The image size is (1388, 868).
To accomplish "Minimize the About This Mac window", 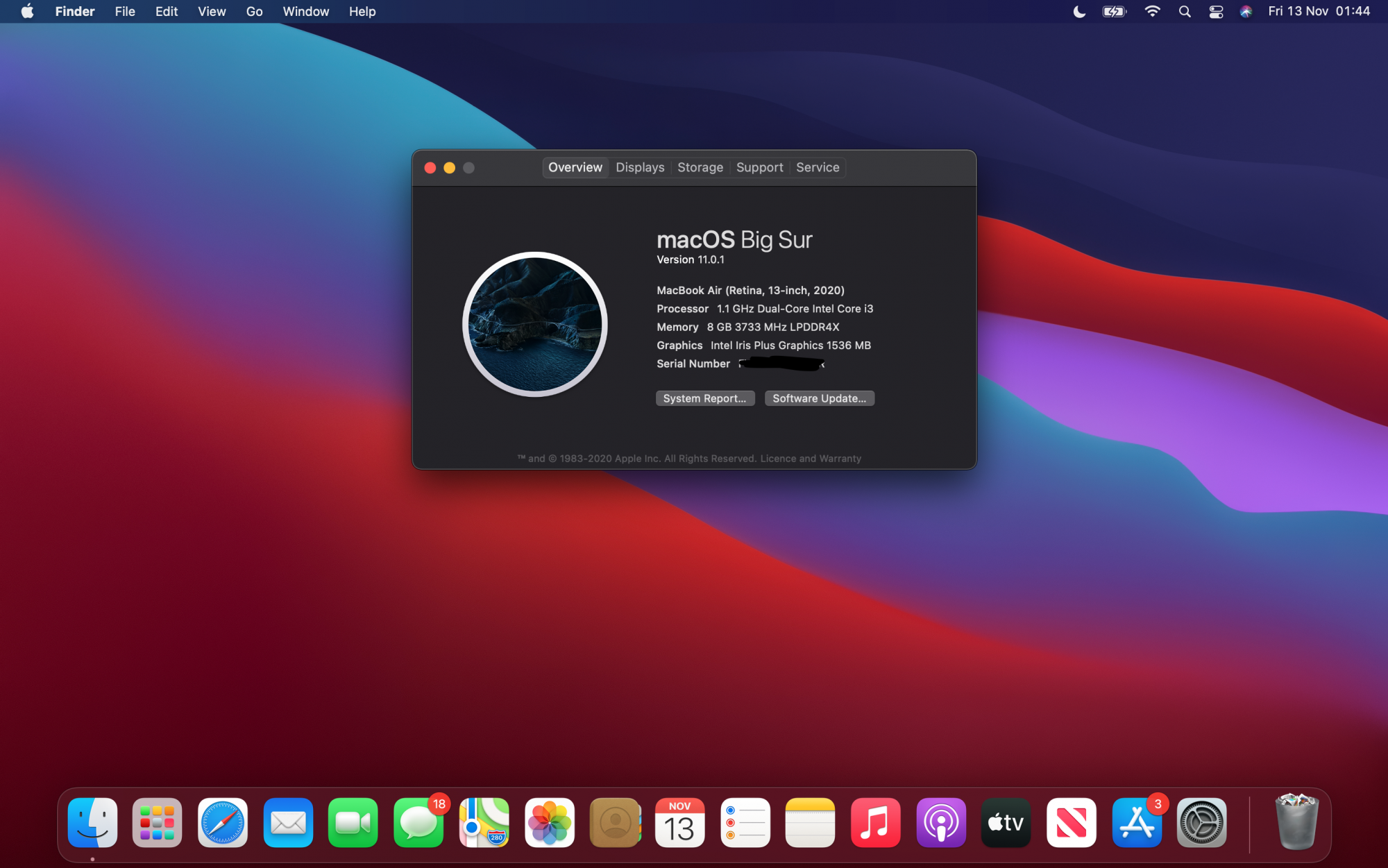I will pyautogui.click(x=450, y=168).
